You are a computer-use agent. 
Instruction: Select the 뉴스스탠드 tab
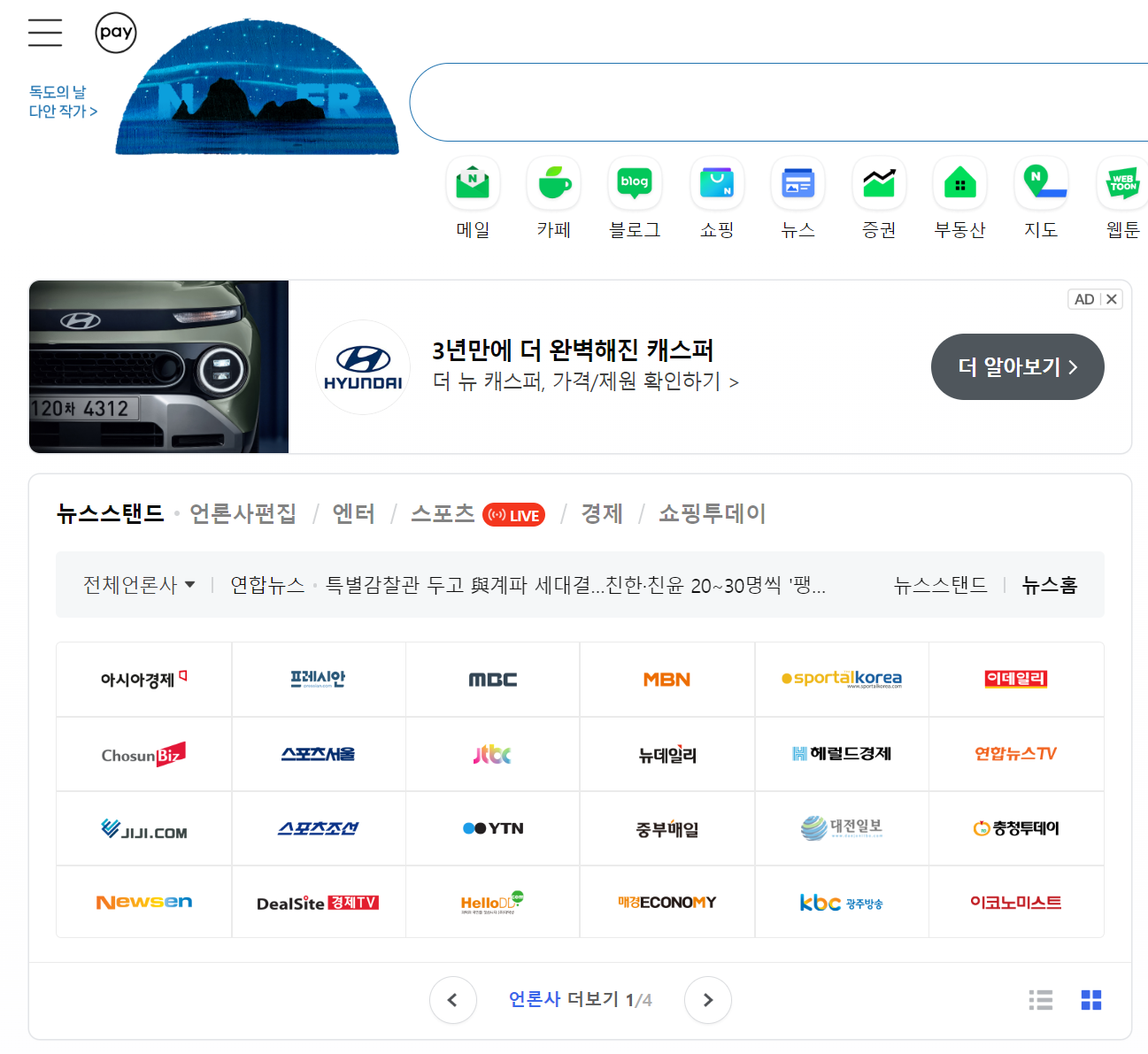point(111,513)
